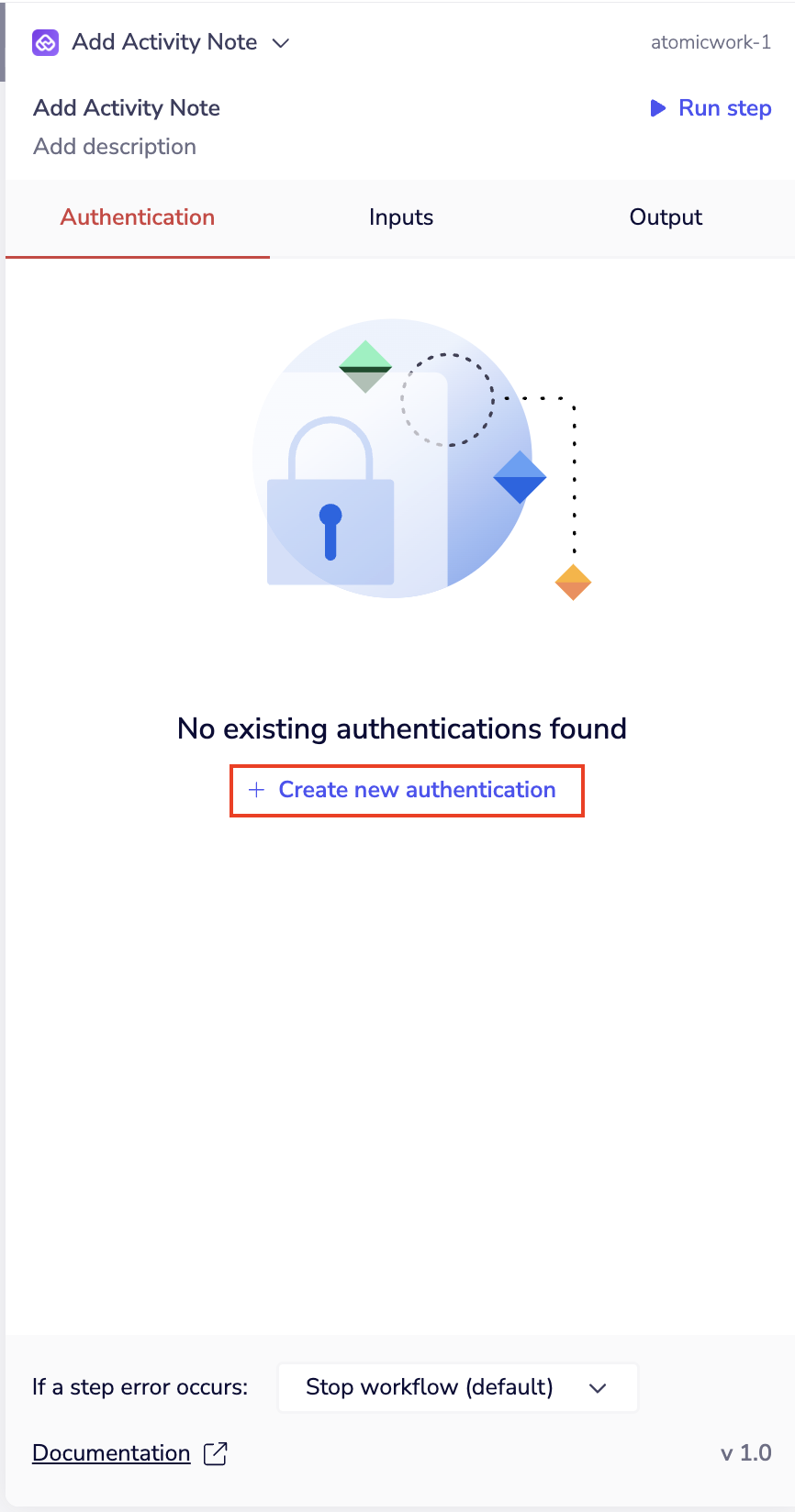Click the chevron arrow in the step error dropdown

[x=598, y=1388]
